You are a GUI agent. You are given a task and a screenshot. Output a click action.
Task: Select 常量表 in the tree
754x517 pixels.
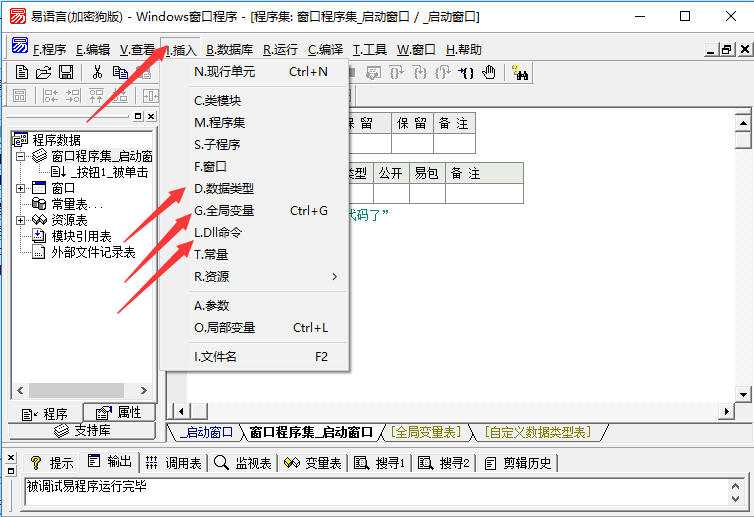tap(77, 204)
